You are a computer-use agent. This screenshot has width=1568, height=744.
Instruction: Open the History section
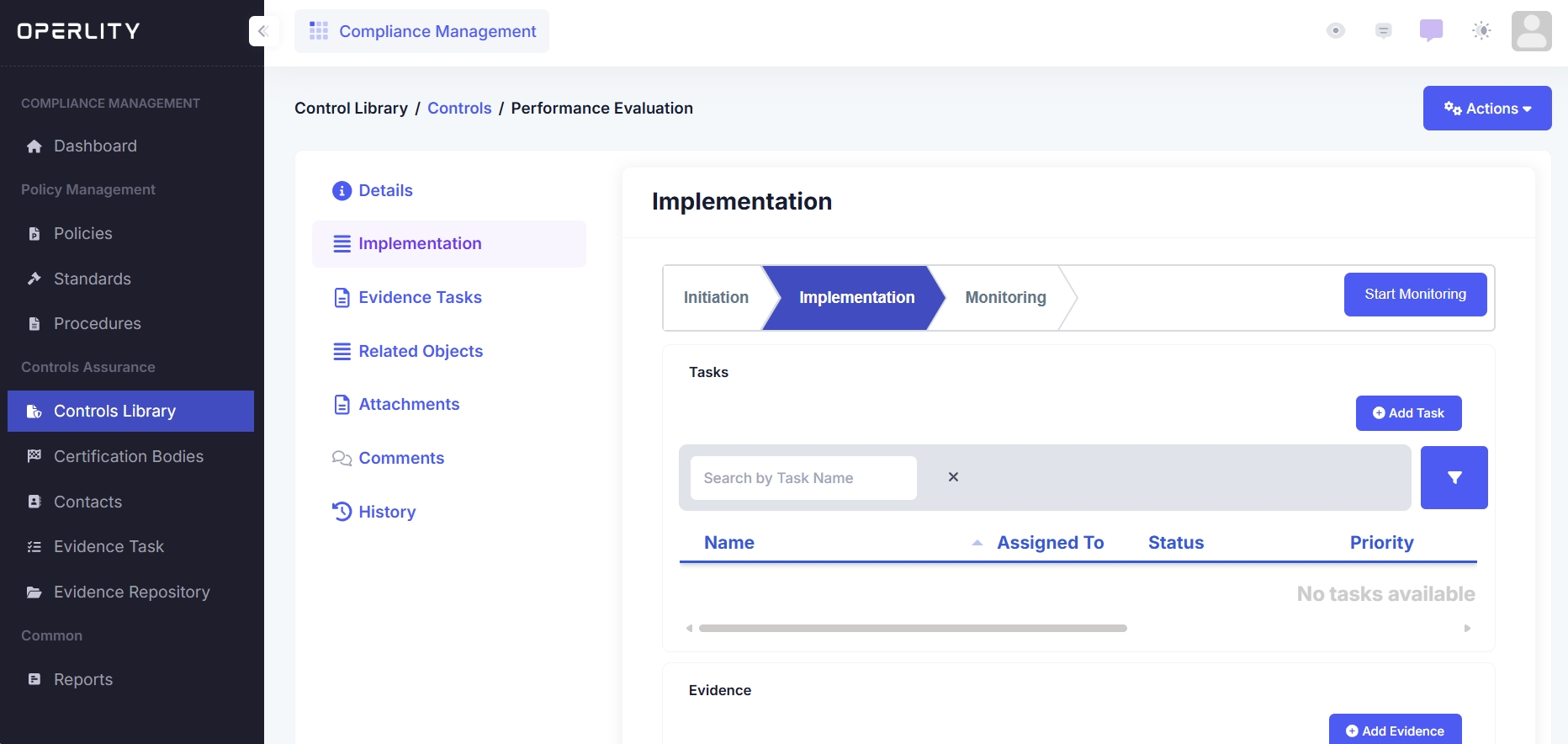coord(387,512)
